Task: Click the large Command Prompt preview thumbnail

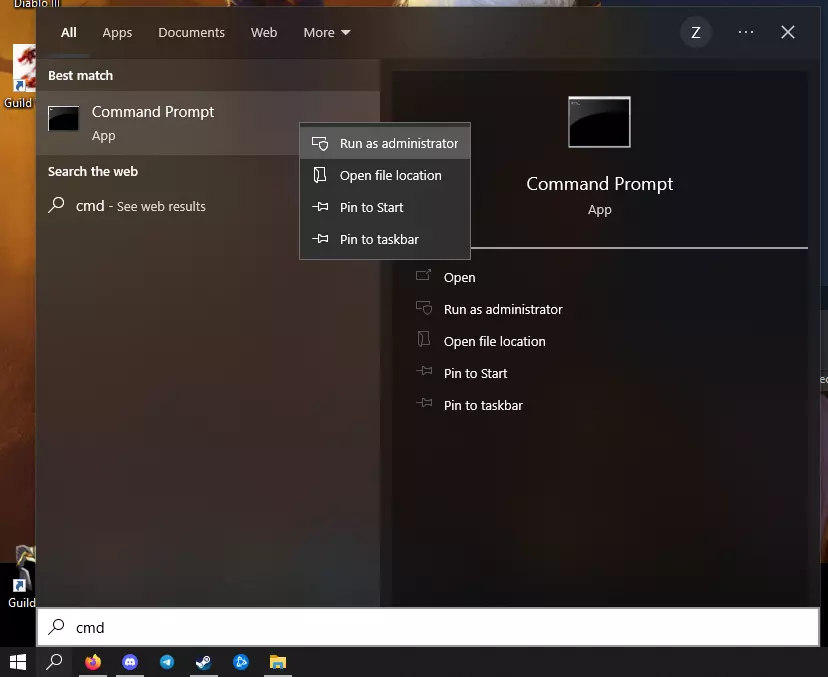Action: tap(599, 122)
